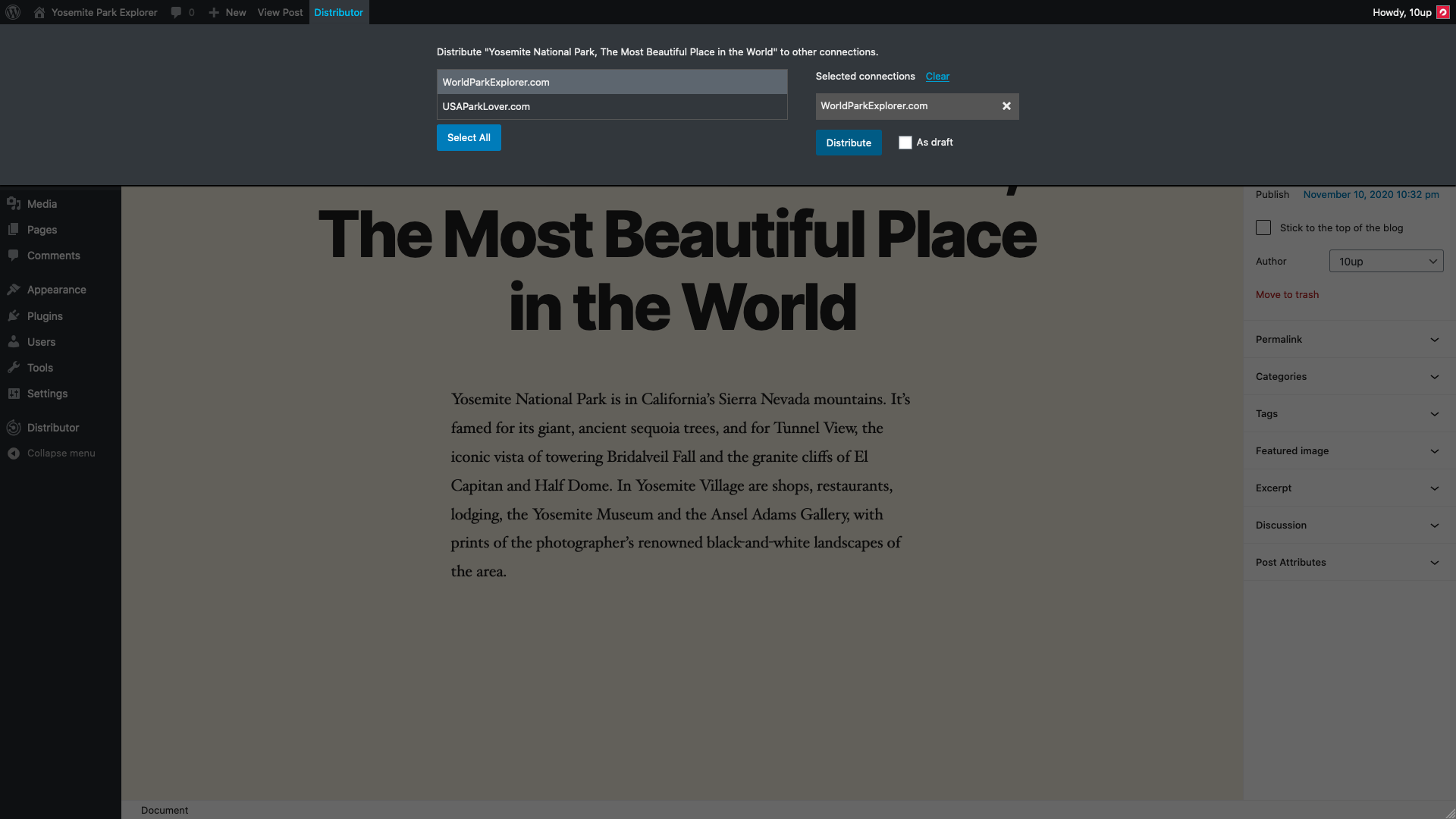Click the Select All button
The image size is (1456, 819).
point(468,138)
